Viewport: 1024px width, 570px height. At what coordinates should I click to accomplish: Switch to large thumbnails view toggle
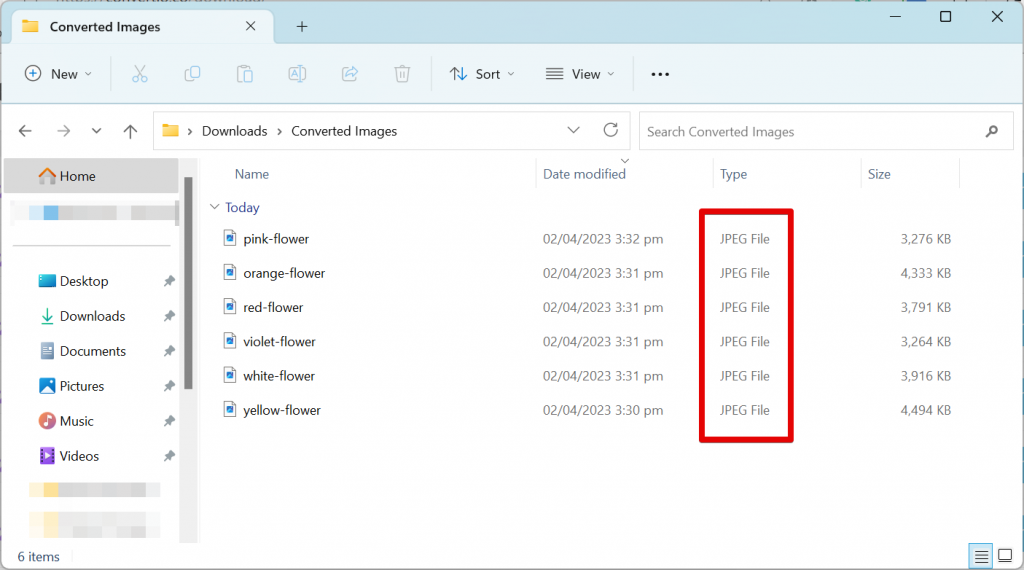click(1004, 556)
